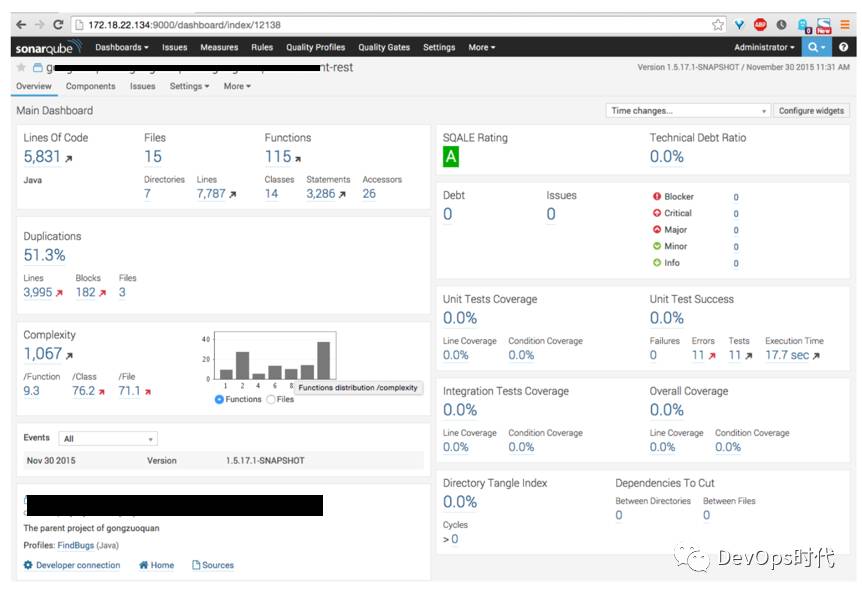Click the blue V extension icon

click(x=739, y=25)
